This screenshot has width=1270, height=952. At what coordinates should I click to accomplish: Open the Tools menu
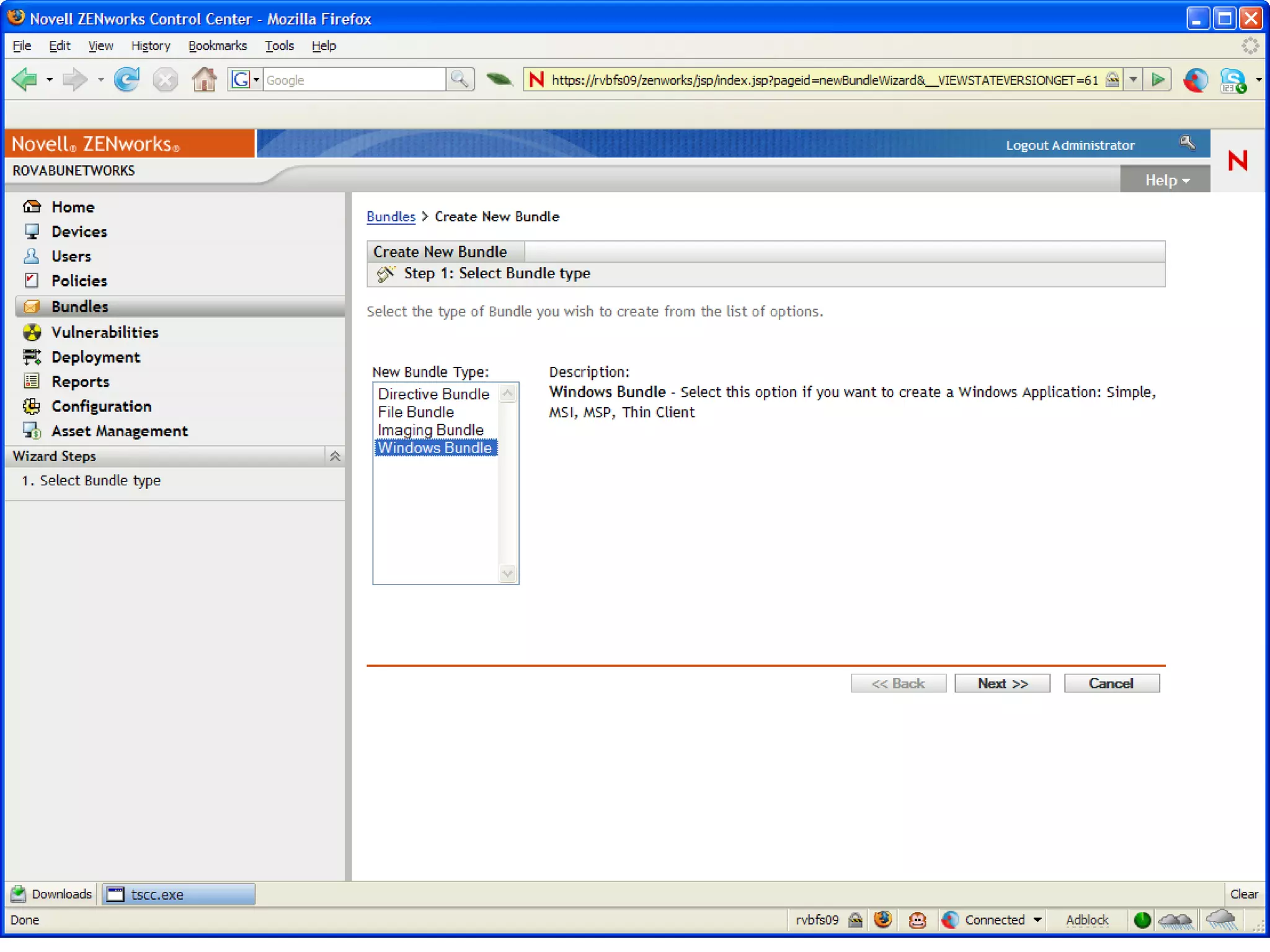(279, 46)
